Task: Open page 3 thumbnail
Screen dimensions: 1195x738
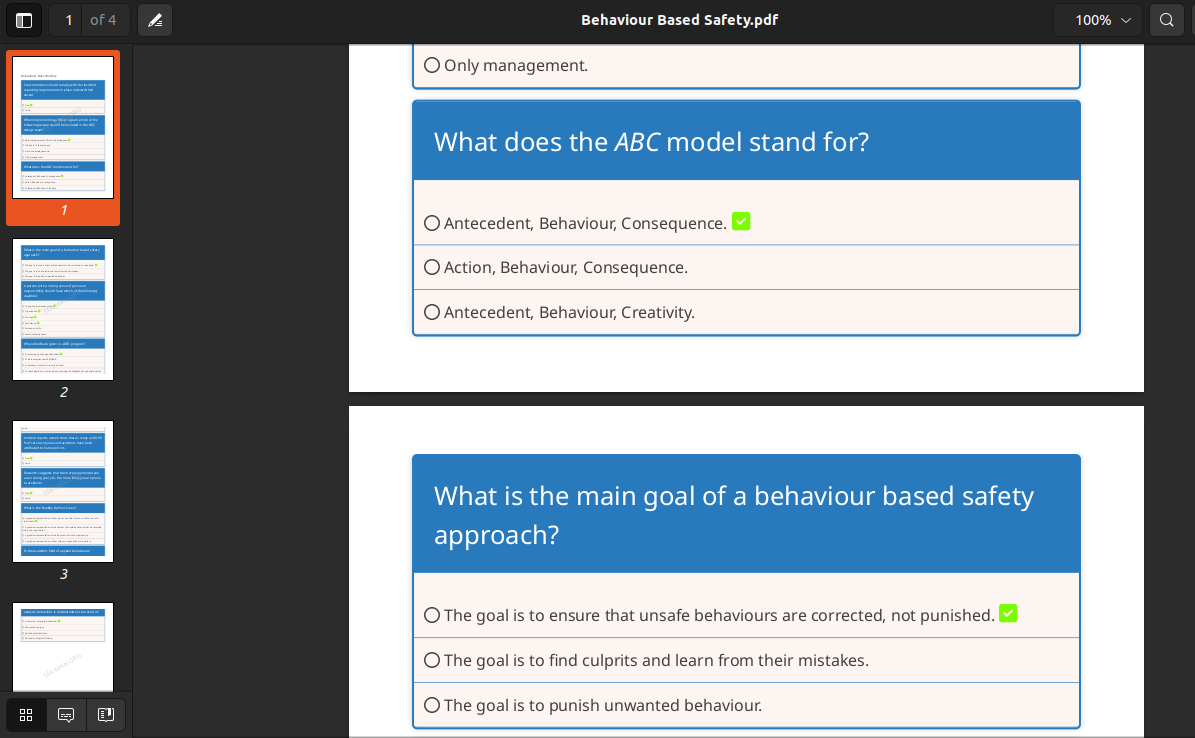Action: coord(63,492)
